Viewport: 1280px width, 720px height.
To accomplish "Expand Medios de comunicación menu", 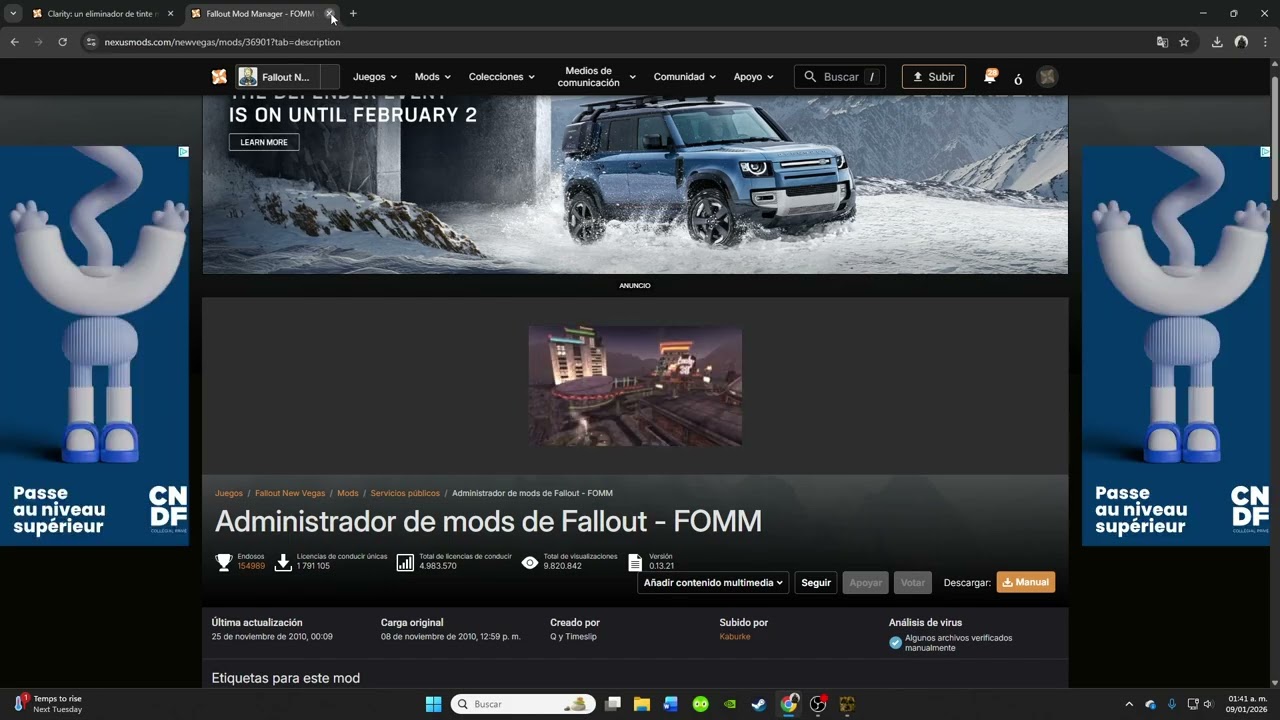I will pos(596,77).
